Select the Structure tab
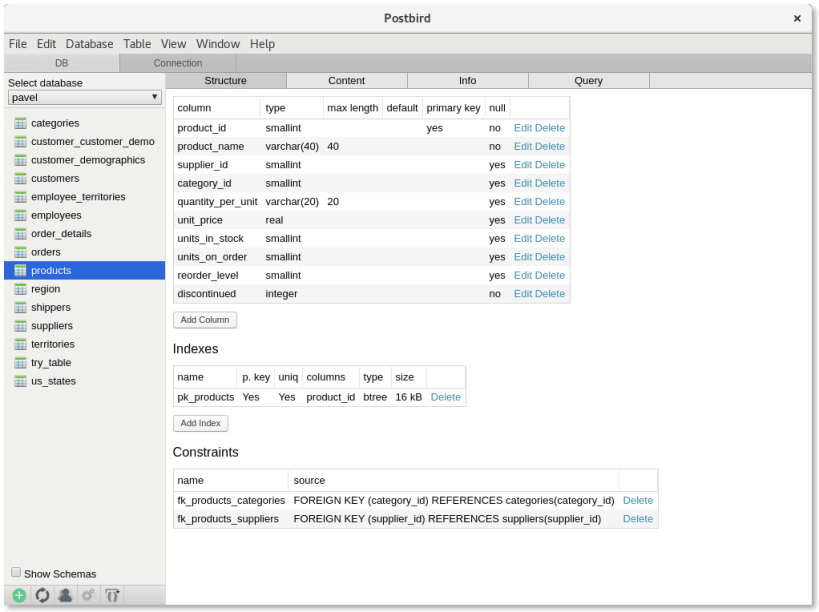Viewport: 819px width, 612px height. pyautogui.click(x=226, y=80)
